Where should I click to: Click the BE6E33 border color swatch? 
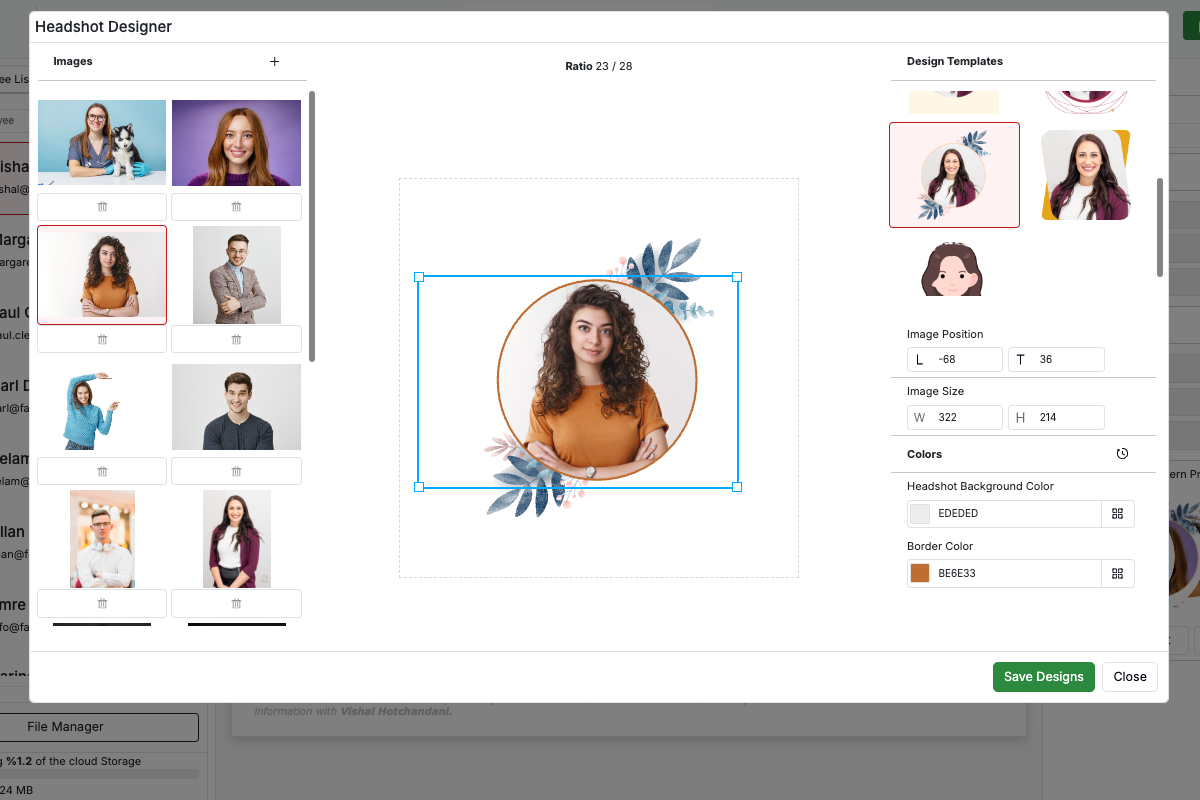919,573
